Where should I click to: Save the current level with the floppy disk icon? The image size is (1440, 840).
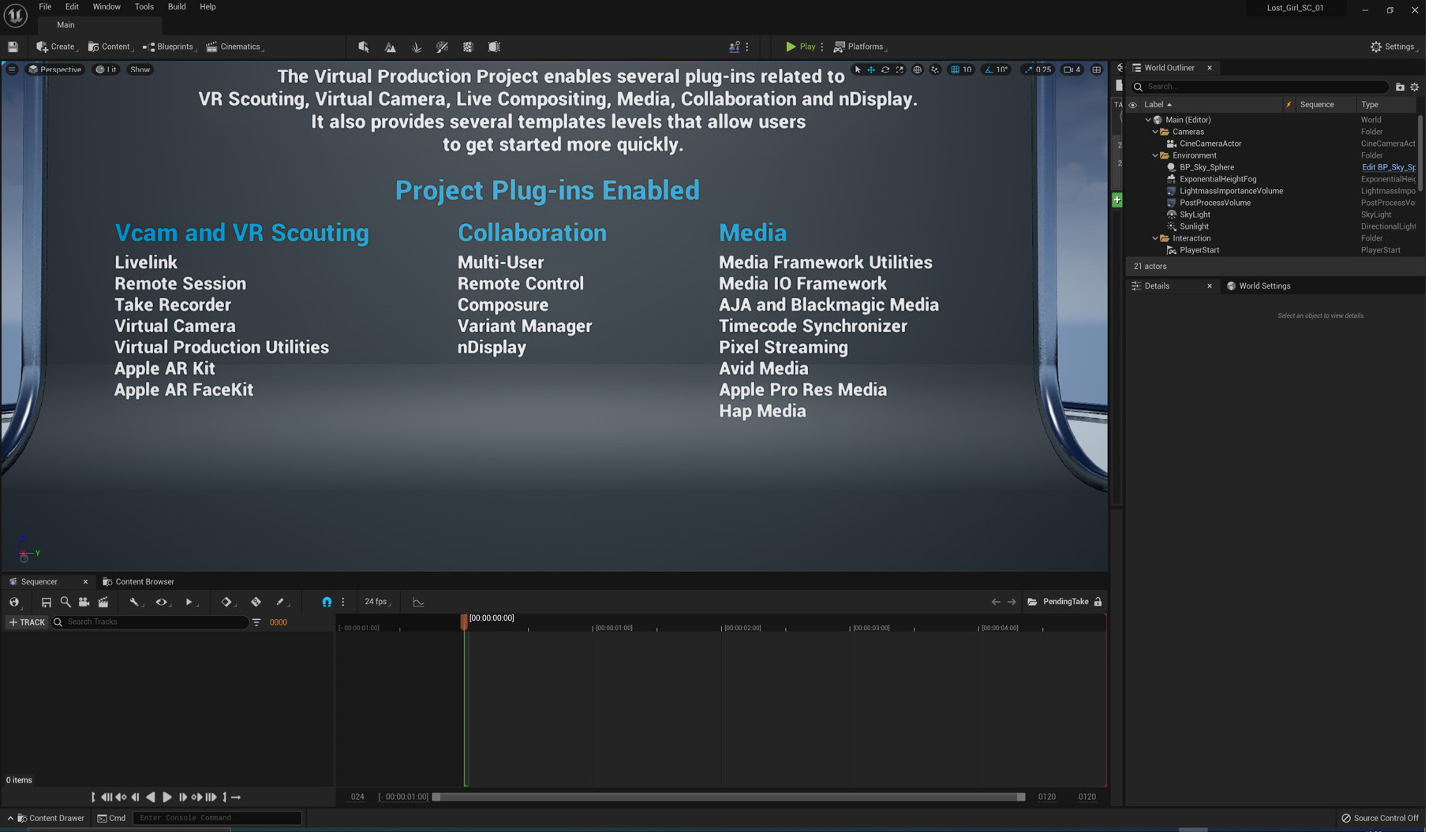pyautogui.click(x=13, y=47)
